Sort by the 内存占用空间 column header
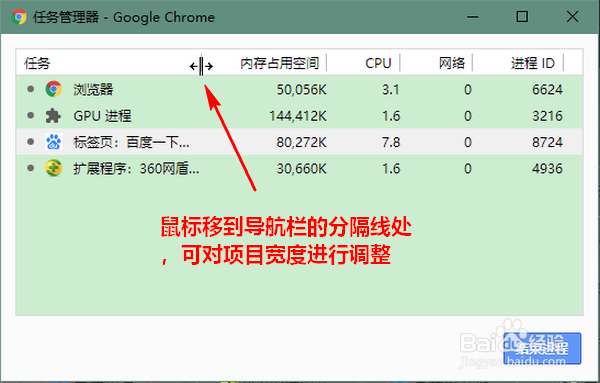600x383 pixels. coord(279,63)
